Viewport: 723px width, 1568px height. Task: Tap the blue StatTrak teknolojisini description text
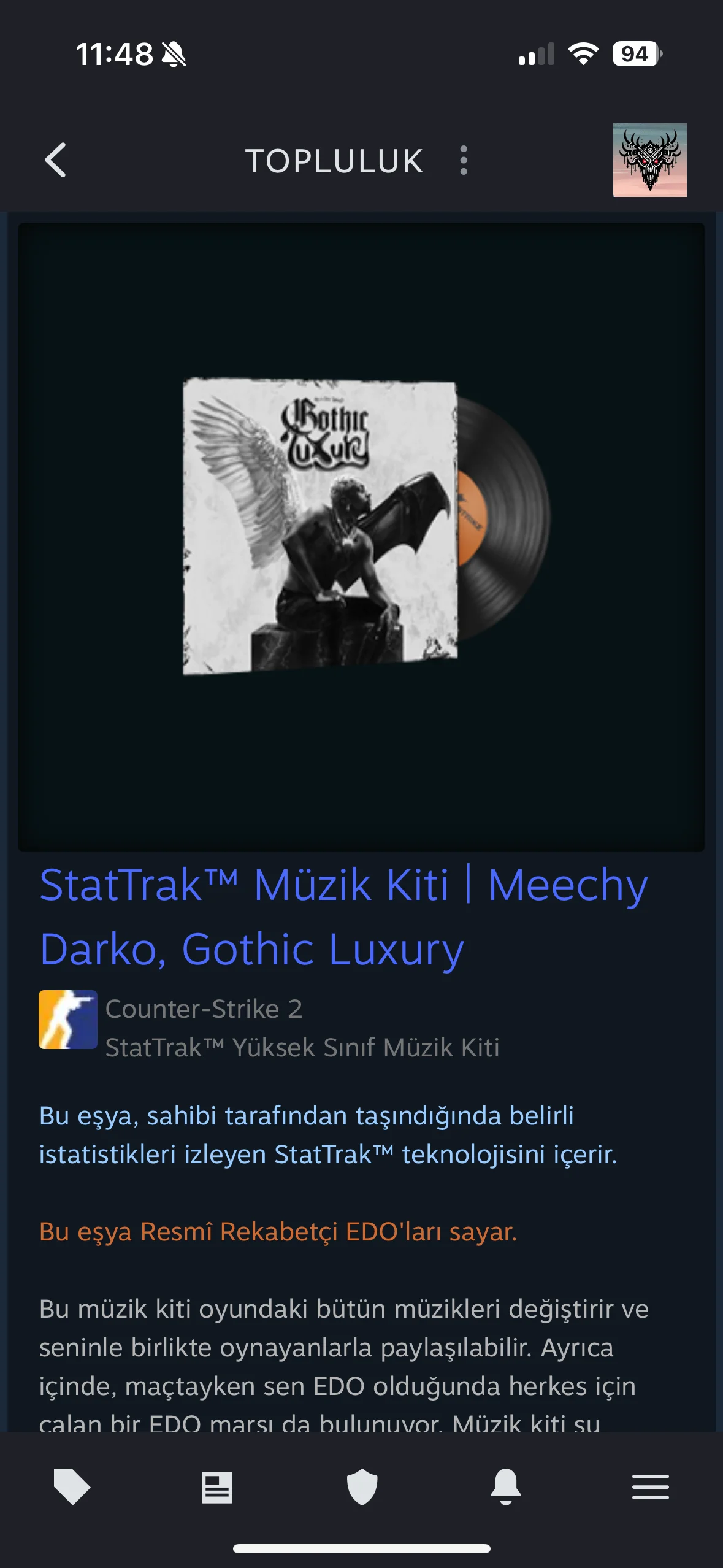pyautogui.click(x=328, y=1135)
